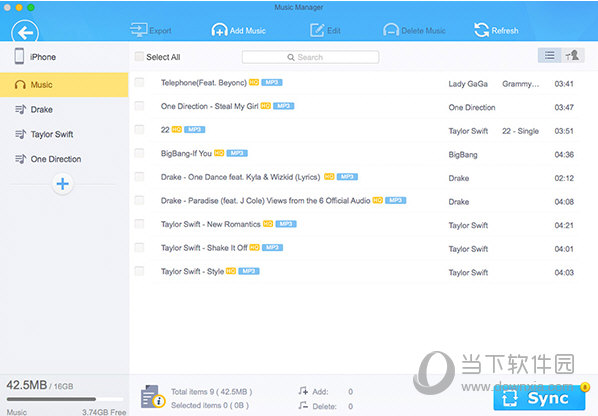The width and height of the screenshot is (598, 416).
Task: Click the Delete Music label
Action: (423, 31)
